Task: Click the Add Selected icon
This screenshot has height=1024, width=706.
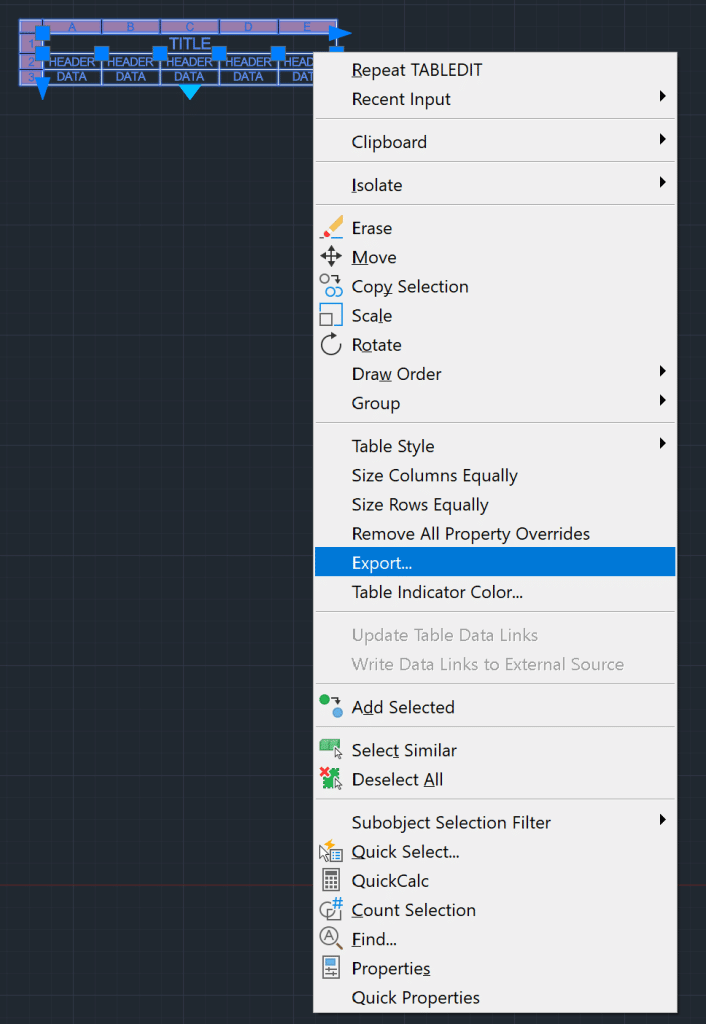Action: (331, 706)
